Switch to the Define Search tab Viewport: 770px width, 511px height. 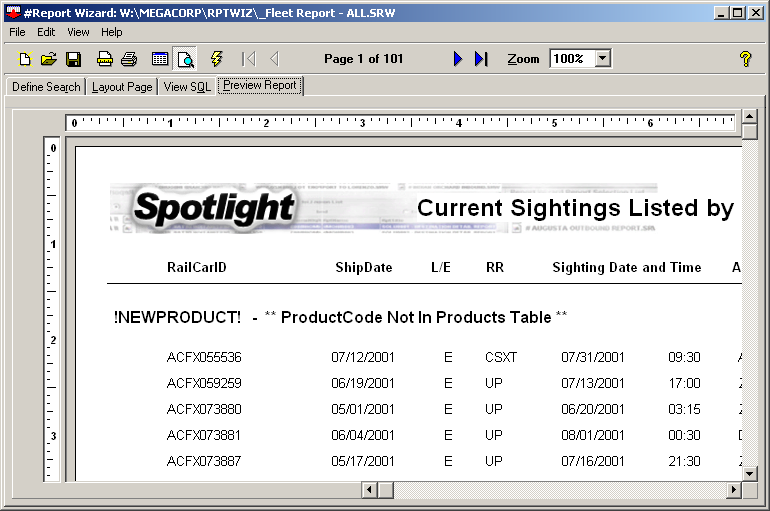click(x=45, y=87)
